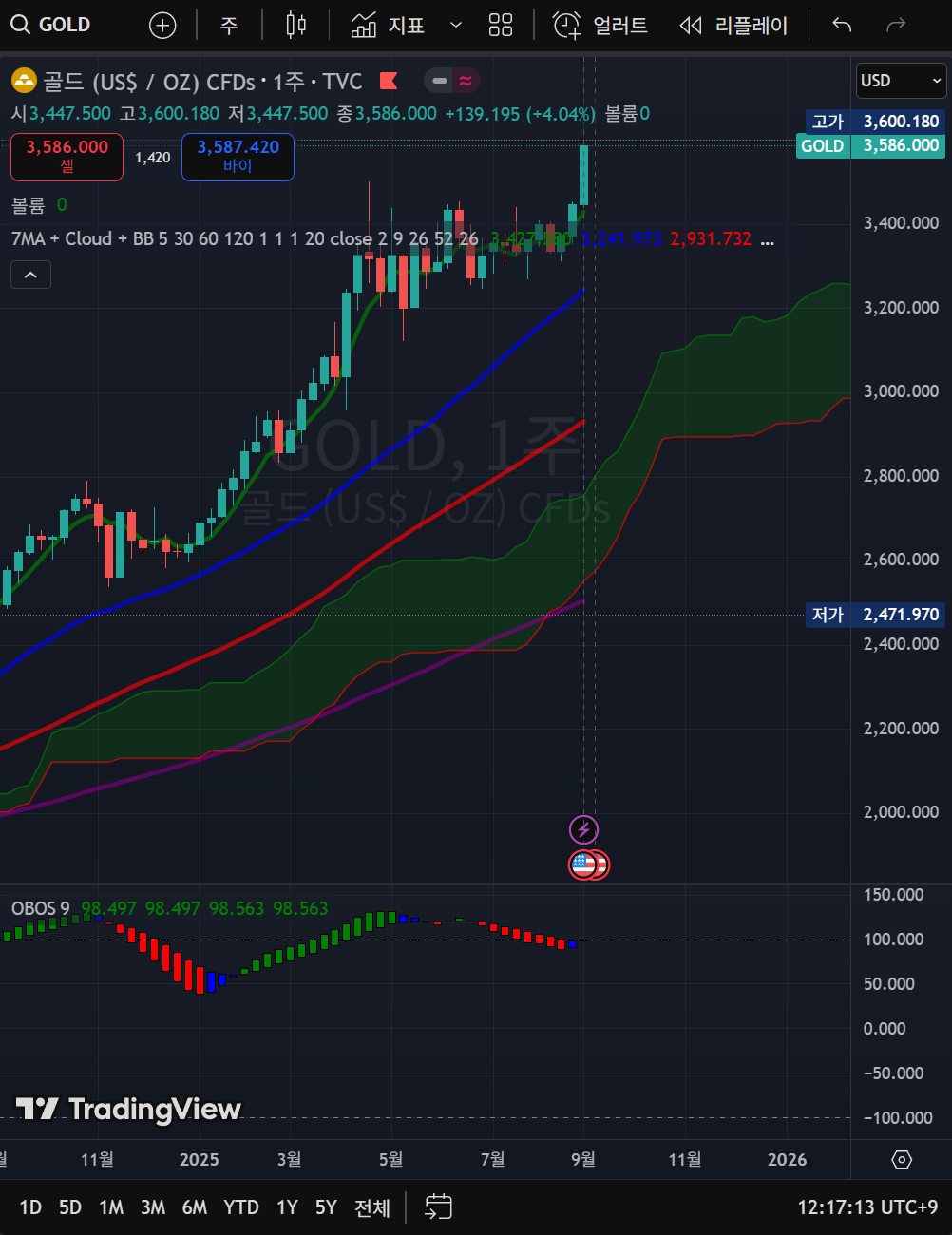
Task: Open the layout templates grid icon
Action: (500, 26)
